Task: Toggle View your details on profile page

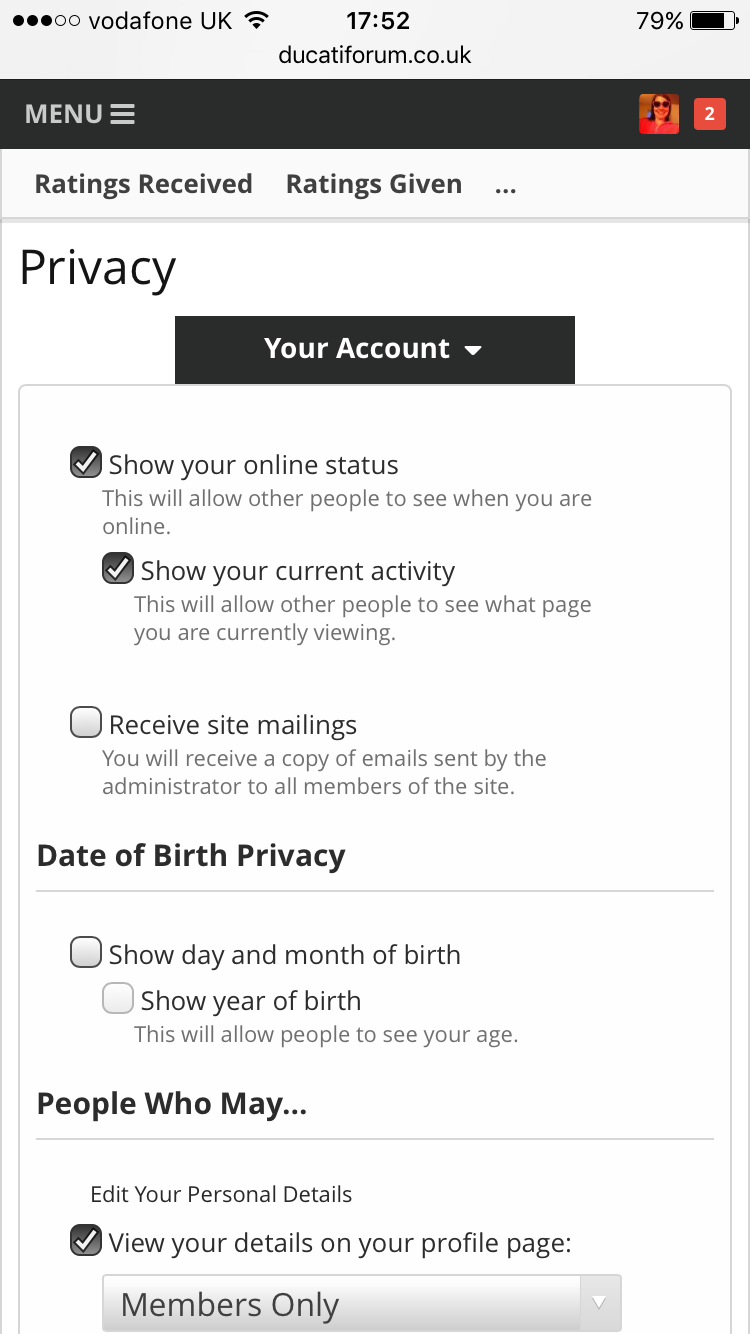Action: click(86, 1241)
